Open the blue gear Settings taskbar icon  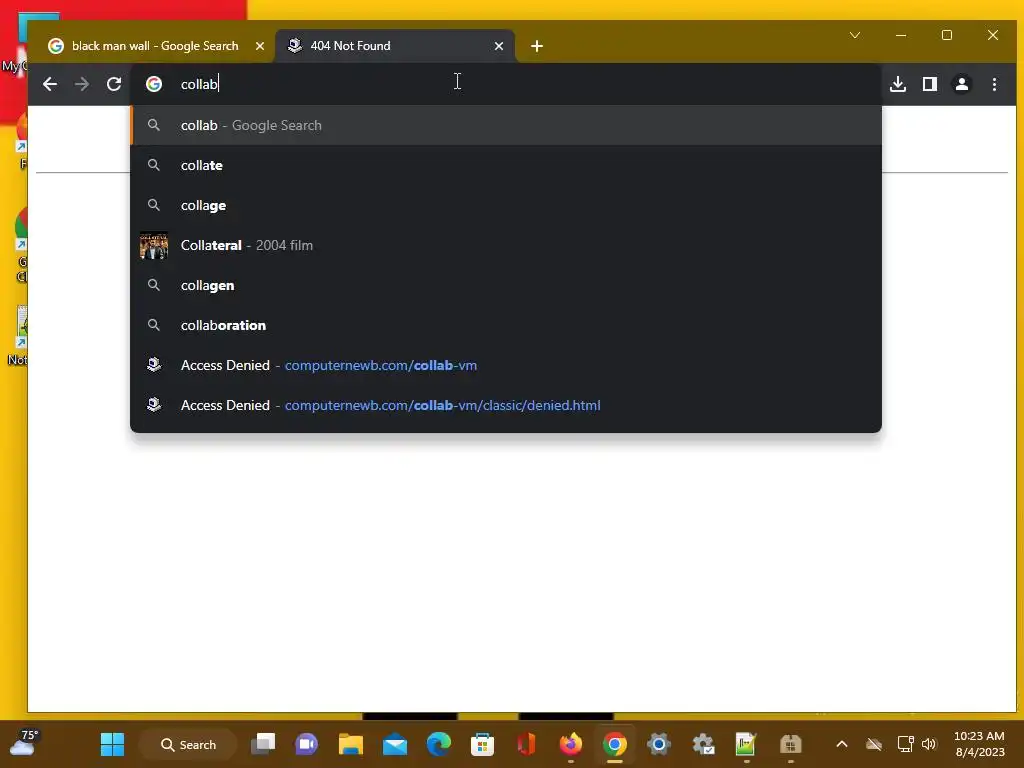[x=659, y=744]
